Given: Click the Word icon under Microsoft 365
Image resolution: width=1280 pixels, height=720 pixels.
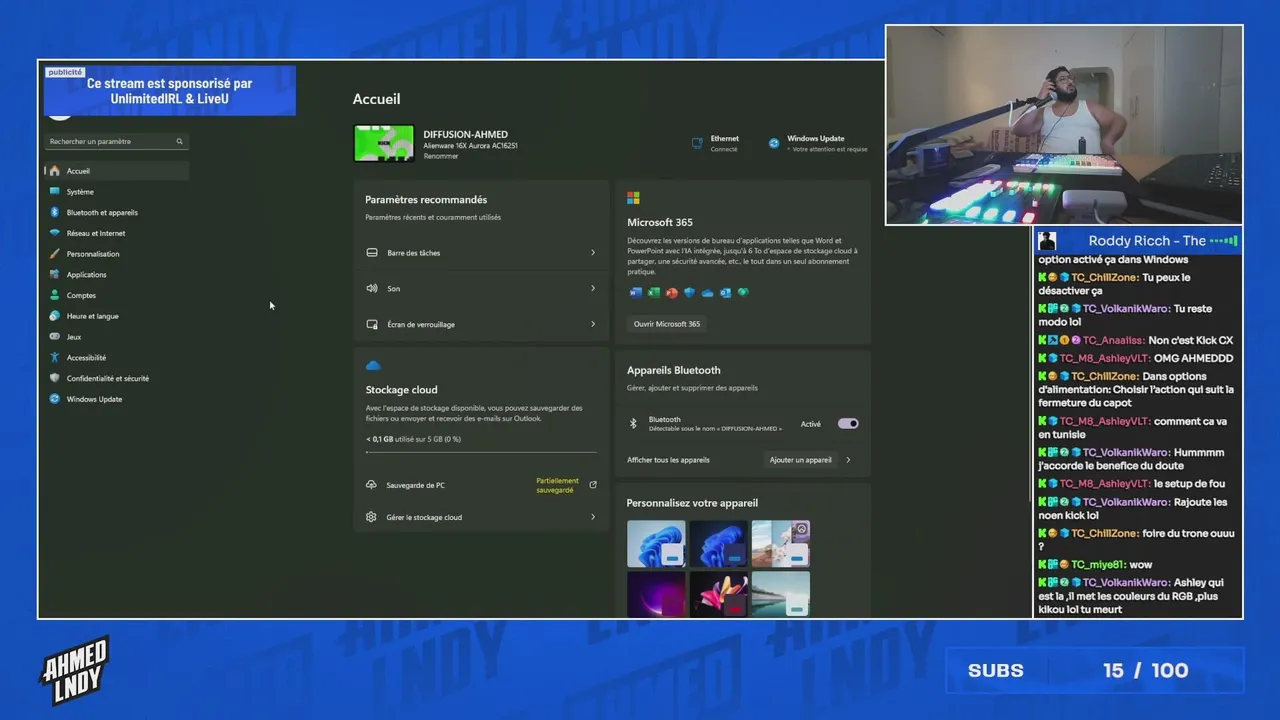Looking at the screenshot, I should 636,293.
